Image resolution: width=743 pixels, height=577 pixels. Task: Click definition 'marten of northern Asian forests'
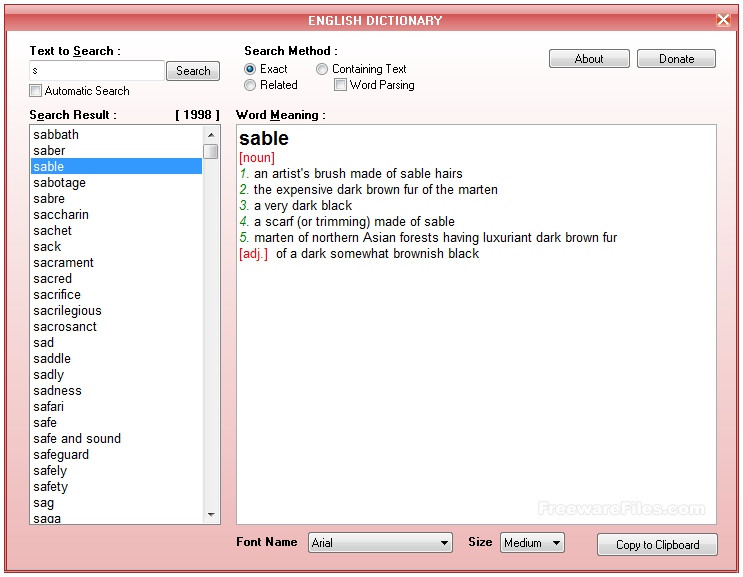pyautogui.click(x=435, y=237)
